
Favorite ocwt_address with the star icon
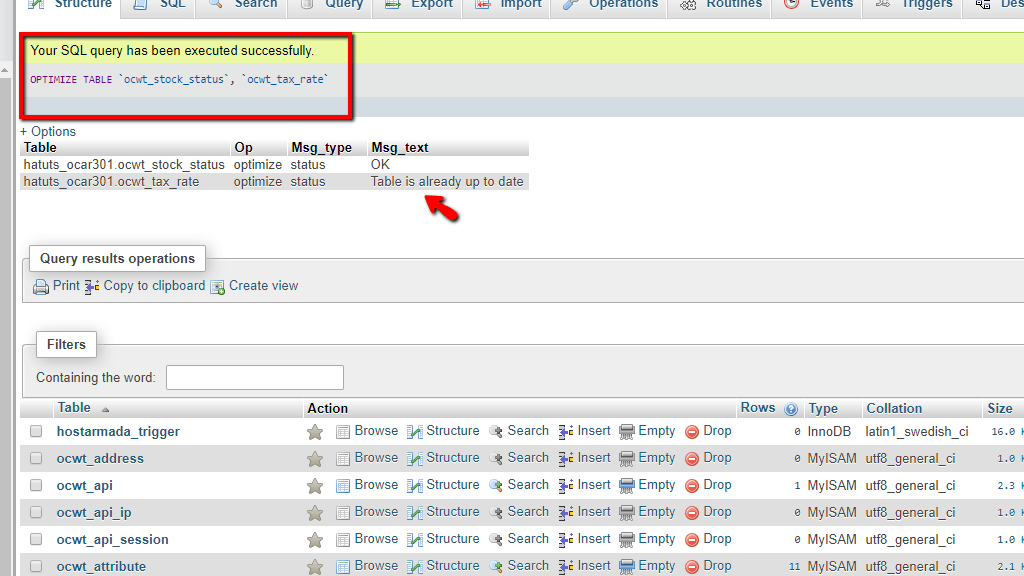coord(315,458)
